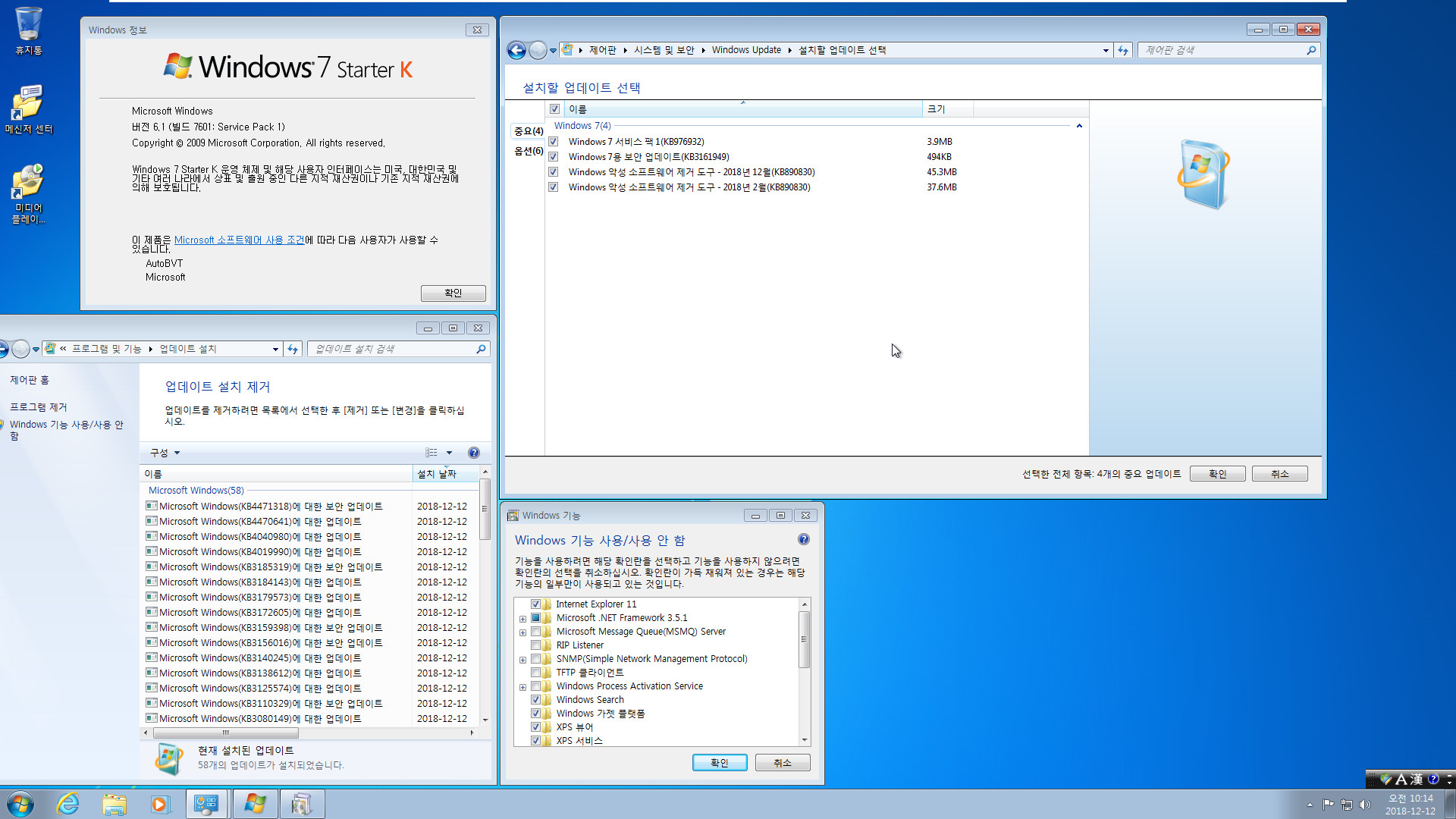Screen dimensions: 1456x819
Task: Go back in Windows Update window
Action: pyautogui.click(x=516, y=50)
